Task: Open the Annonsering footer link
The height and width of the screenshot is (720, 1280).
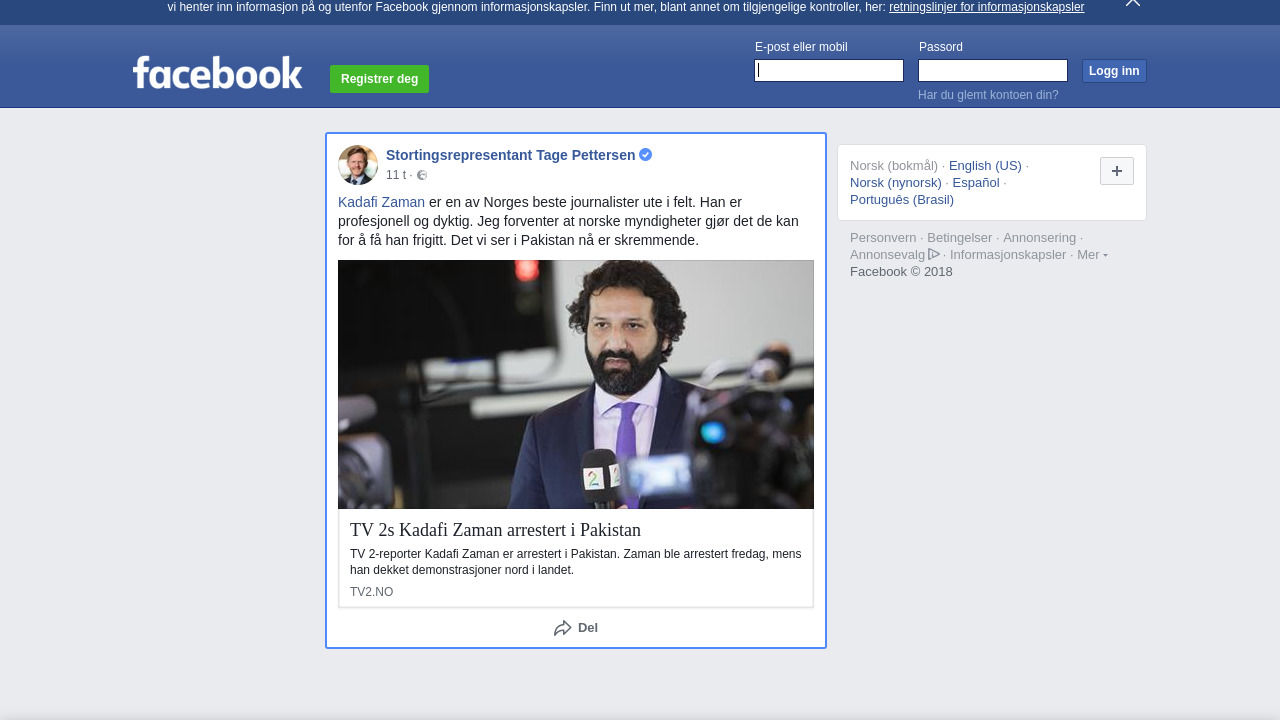Action: pyautogui.click(x=1039, y=238)
